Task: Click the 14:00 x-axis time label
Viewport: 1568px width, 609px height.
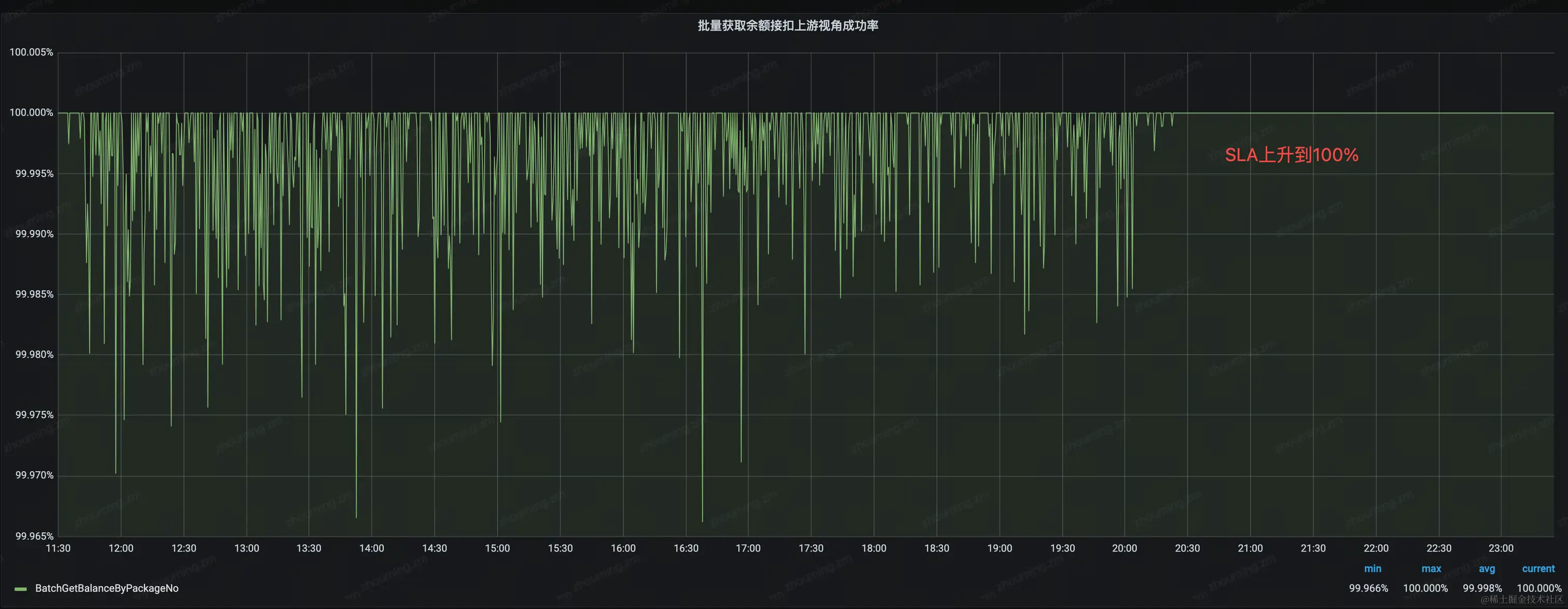Action: tap(371, 548)
